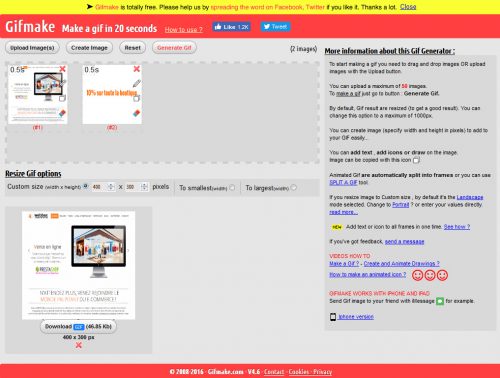Click the make a gif underlined link

(348, 94)
